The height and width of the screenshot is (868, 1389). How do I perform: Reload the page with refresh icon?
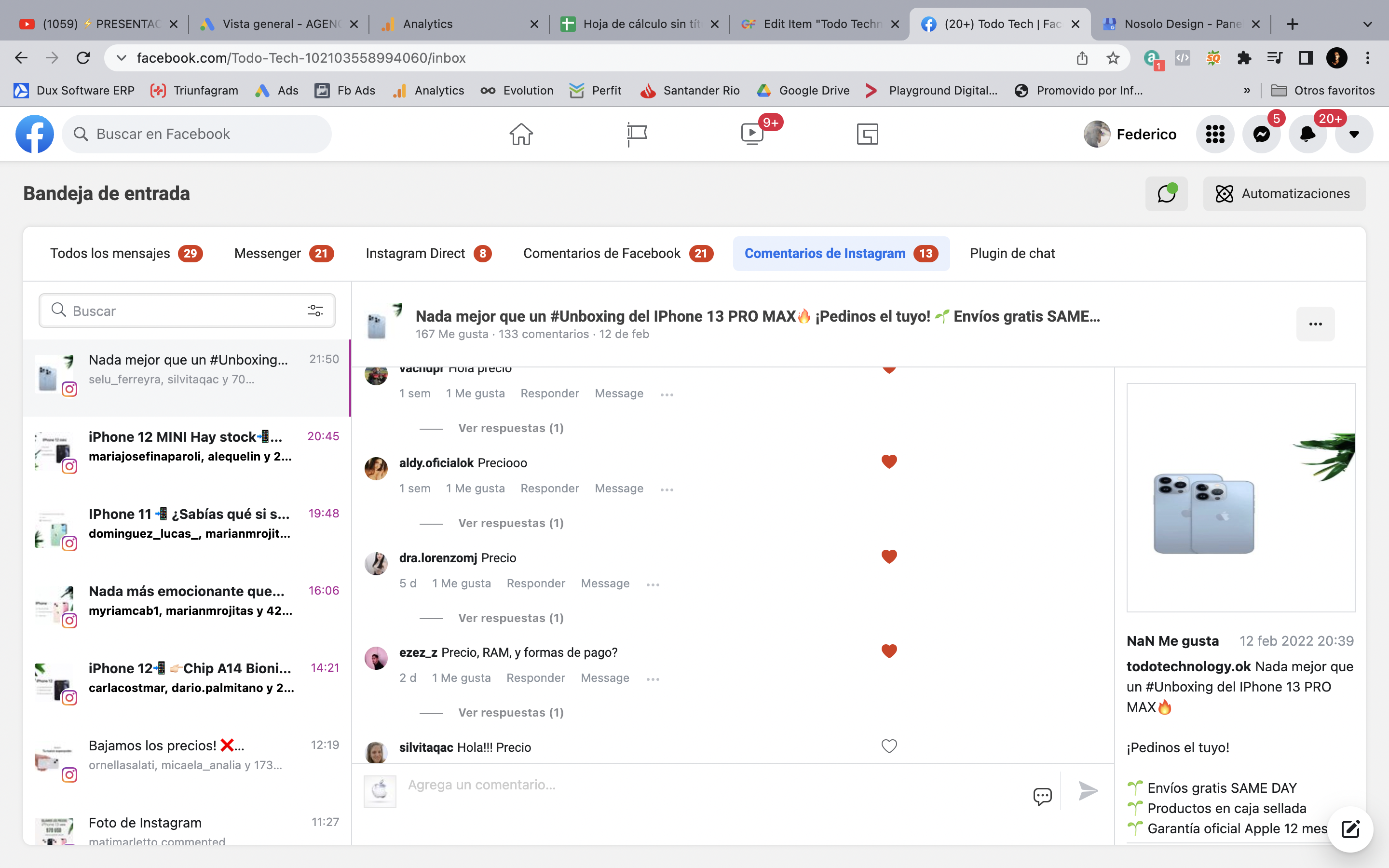click(x=83, y=58)
